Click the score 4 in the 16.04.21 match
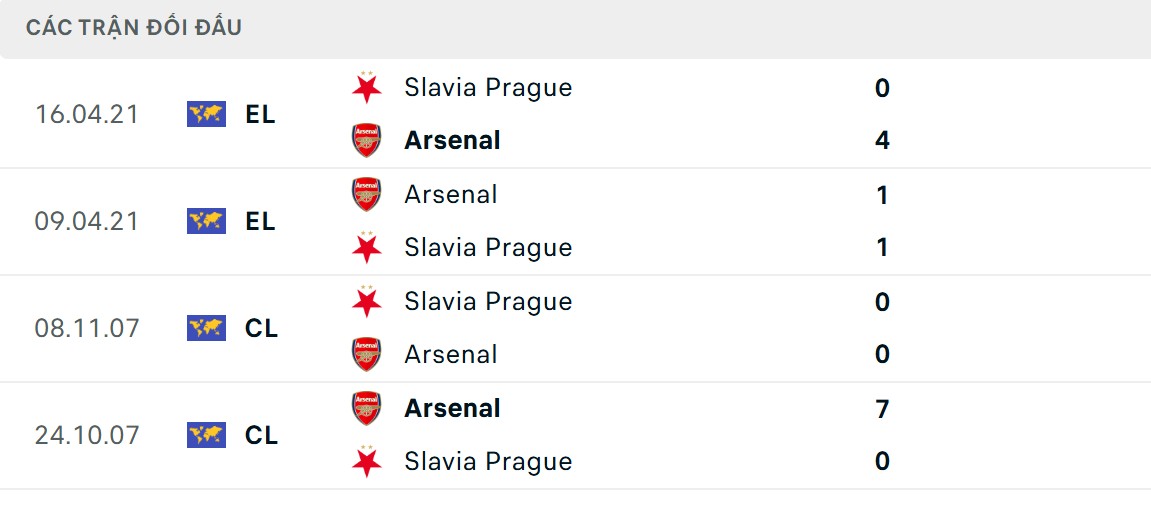The height and width of the screenshot is (517, 1151). [882, 141]
